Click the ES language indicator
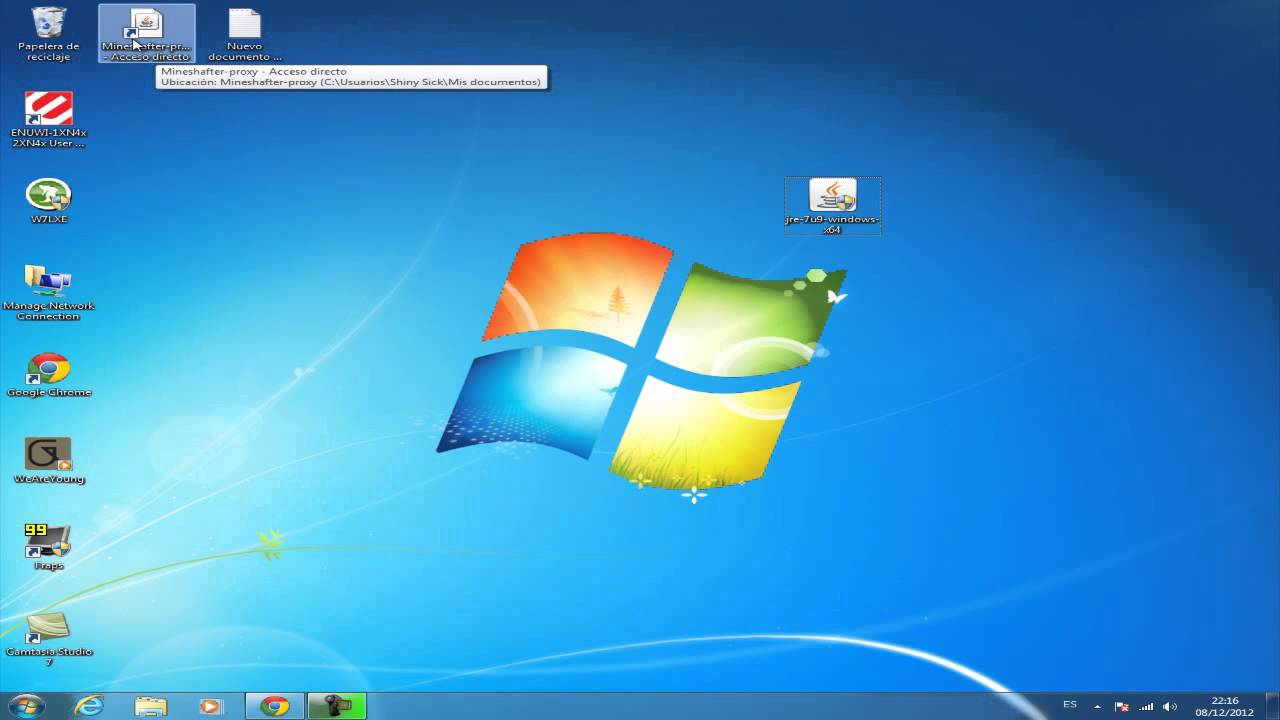 click(x=1070, y=705)
